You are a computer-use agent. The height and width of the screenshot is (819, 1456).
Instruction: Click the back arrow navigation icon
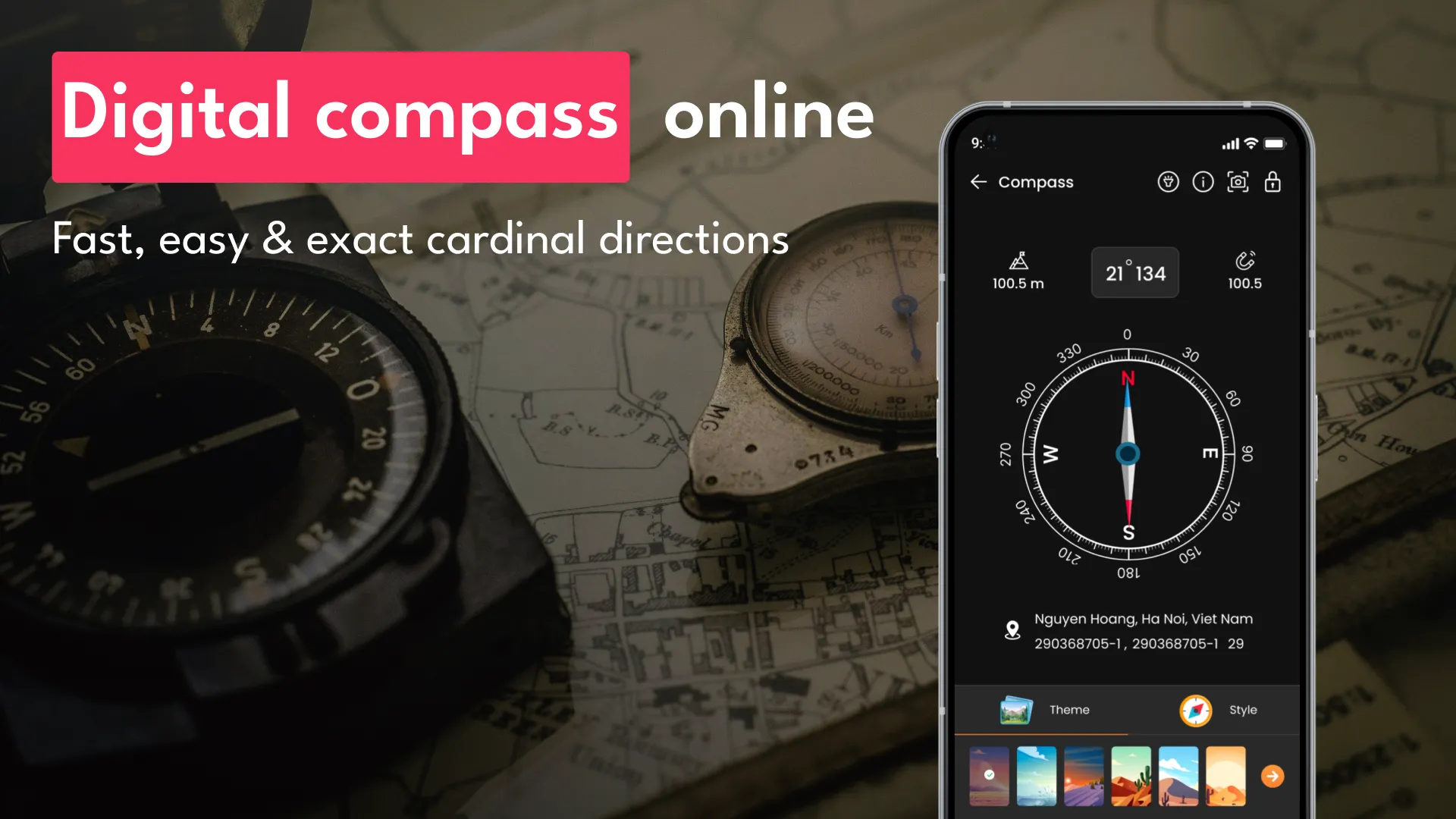click(980, 182)
